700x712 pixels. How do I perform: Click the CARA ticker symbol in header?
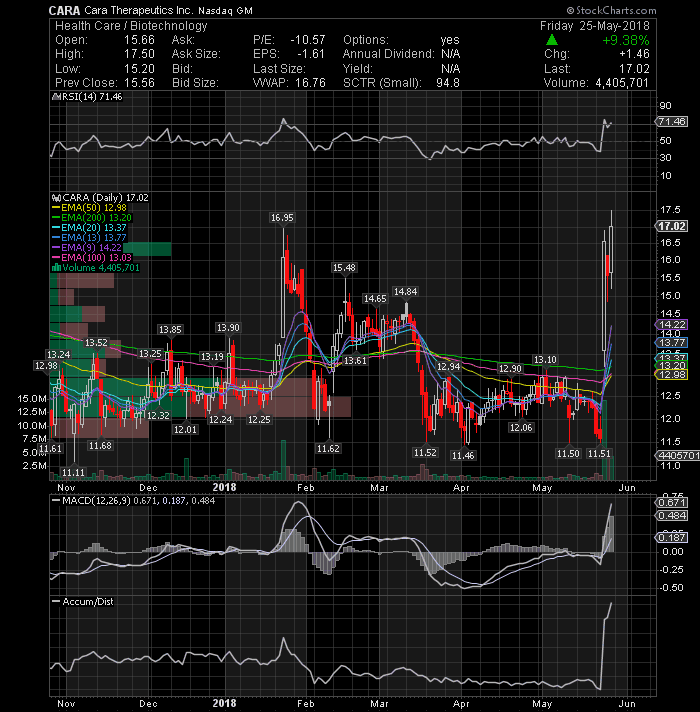(64, 10)
